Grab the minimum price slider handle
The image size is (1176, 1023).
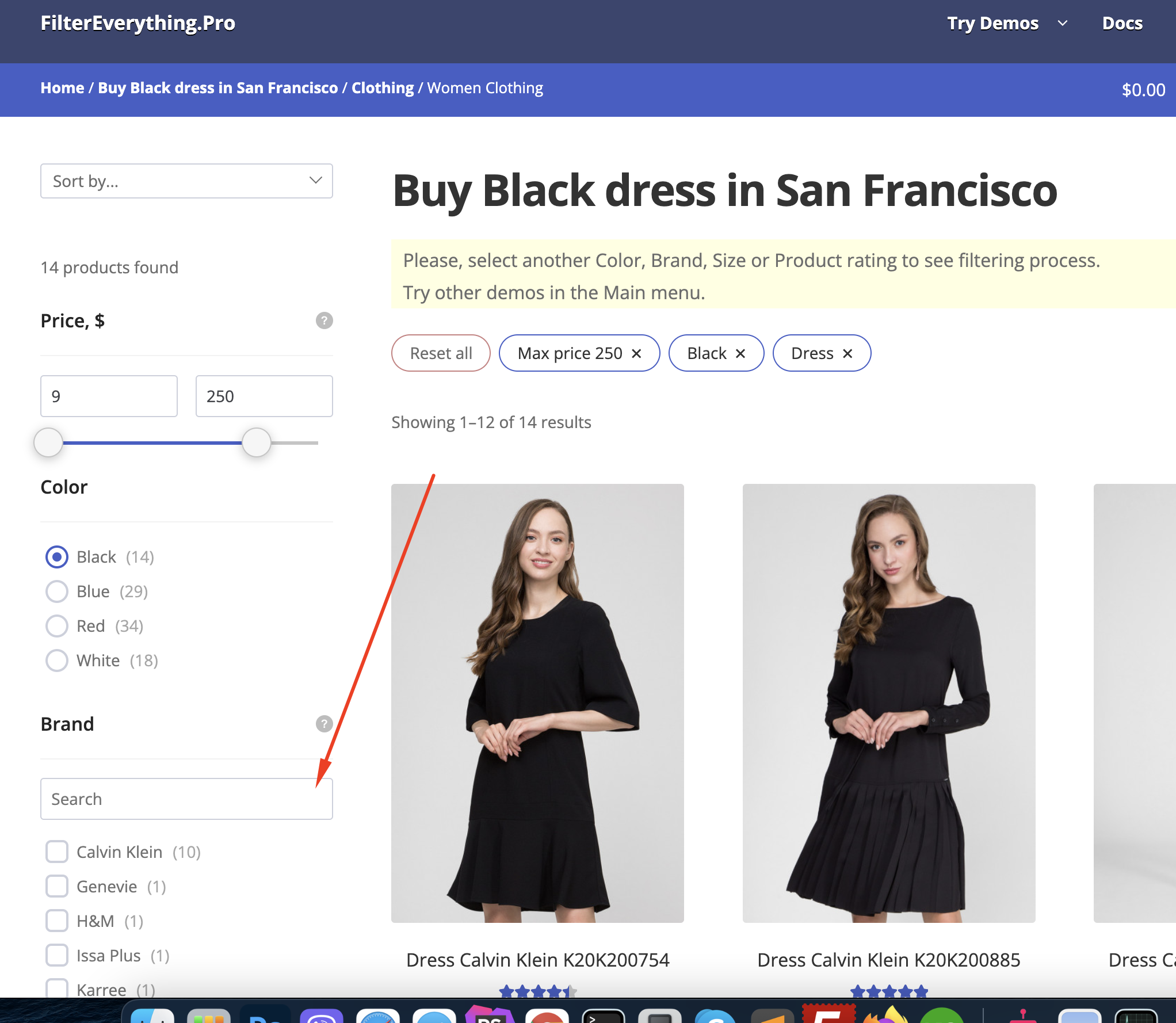(x=48, y=442)
